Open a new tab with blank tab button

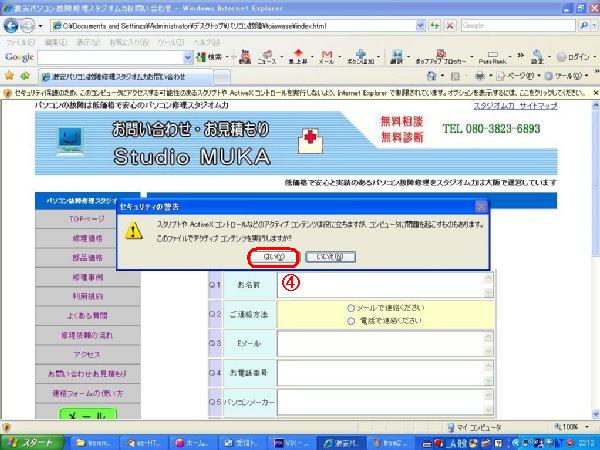[x=222, y=77]
